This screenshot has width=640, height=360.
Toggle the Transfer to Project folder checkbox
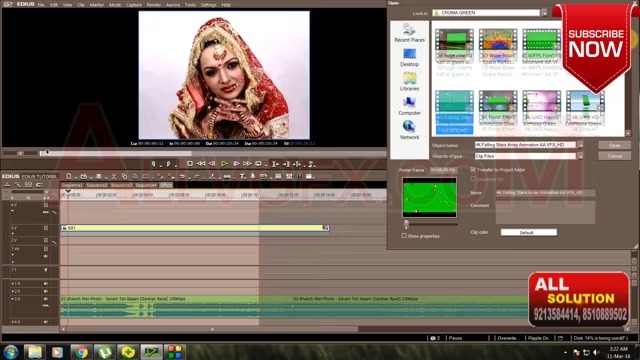pos(473,169)
